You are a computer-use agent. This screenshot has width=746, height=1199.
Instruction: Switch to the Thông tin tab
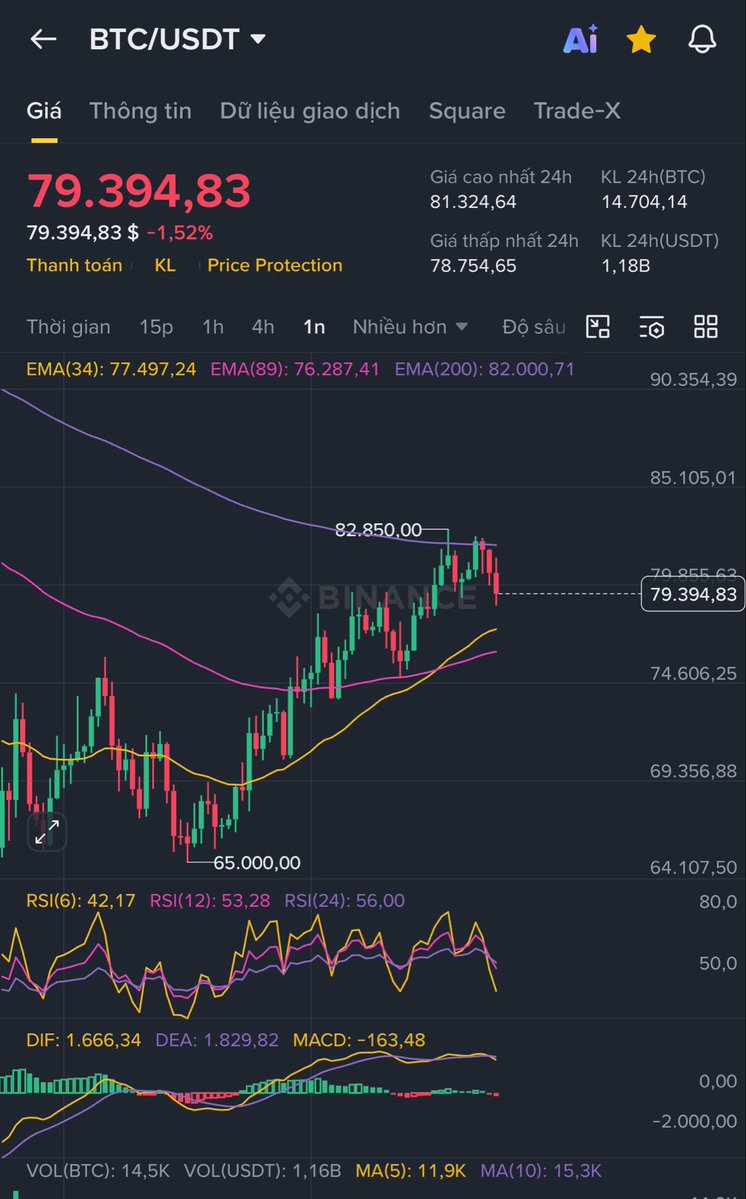[140, 111]
